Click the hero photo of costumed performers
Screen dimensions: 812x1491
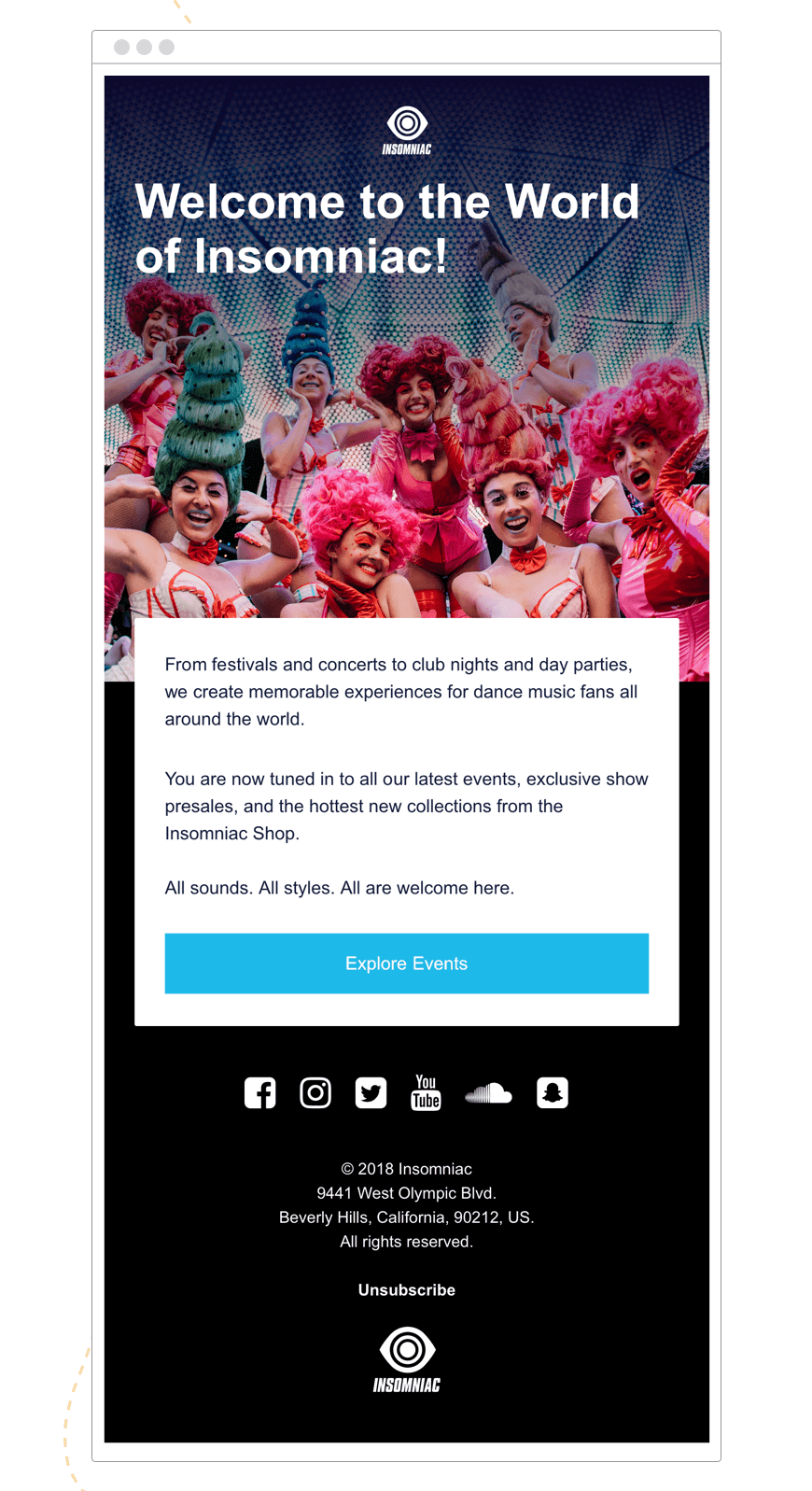click(407, 448)
